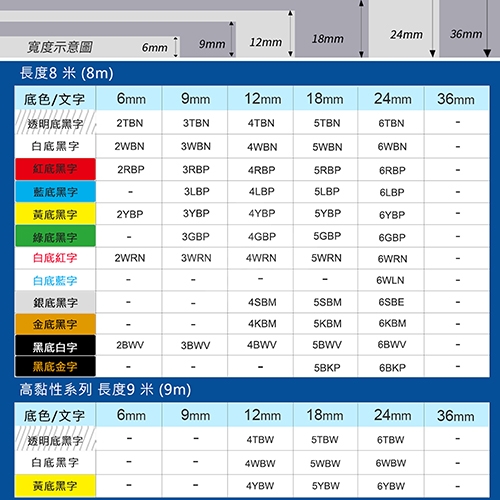
Task: Choose the 3RBP tape code
Action: [196, 170]
